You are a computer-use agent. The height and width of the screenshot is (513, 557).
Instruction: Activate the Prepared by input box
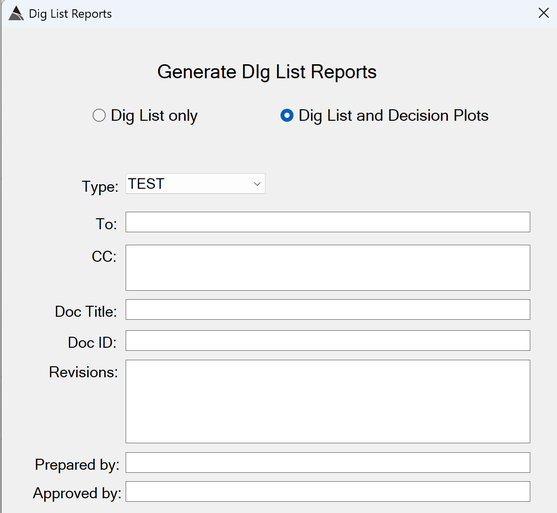pos(328,463)
